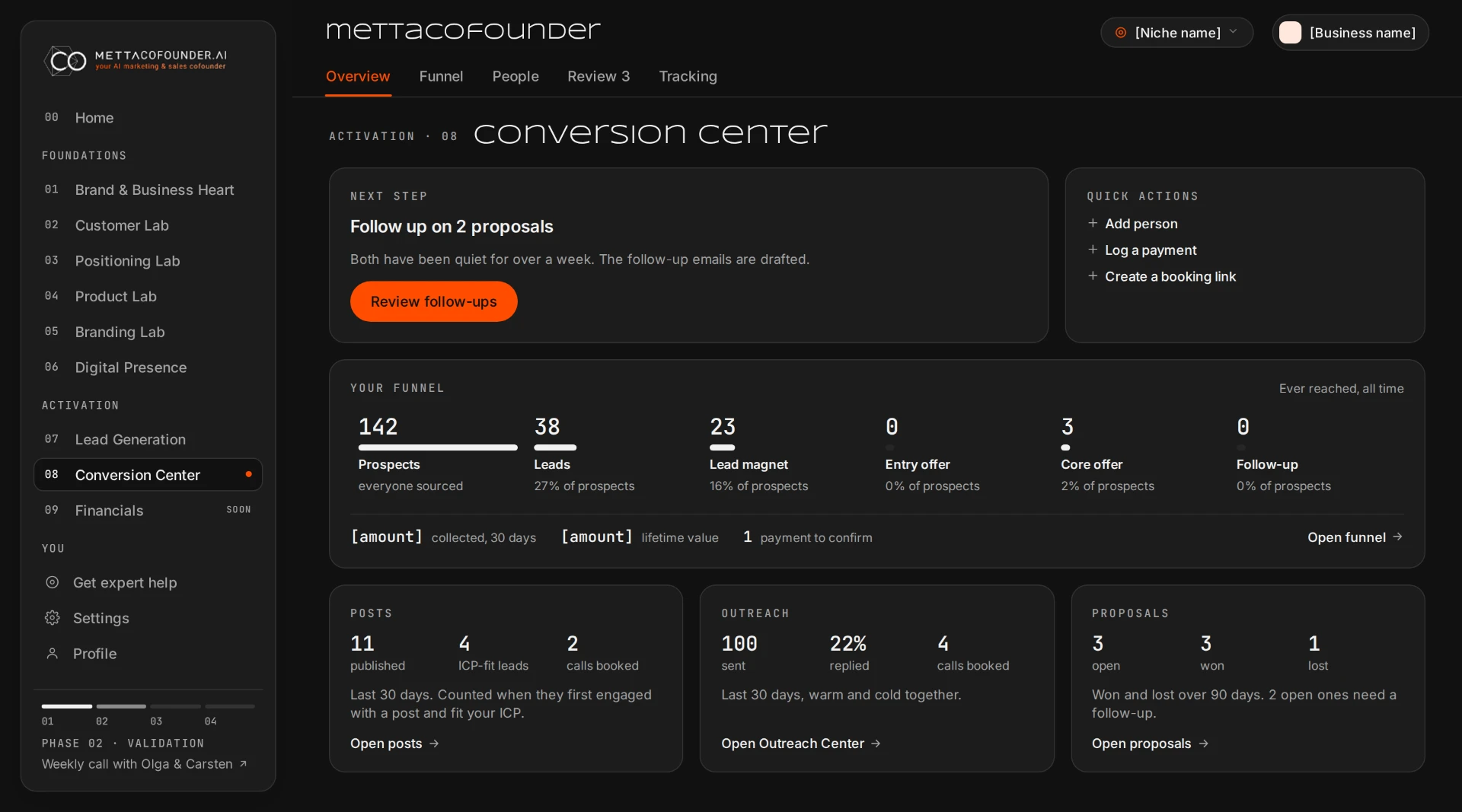Click phase 02 progress segment in sidebar
1462x812 pixels.
(121, 706)
